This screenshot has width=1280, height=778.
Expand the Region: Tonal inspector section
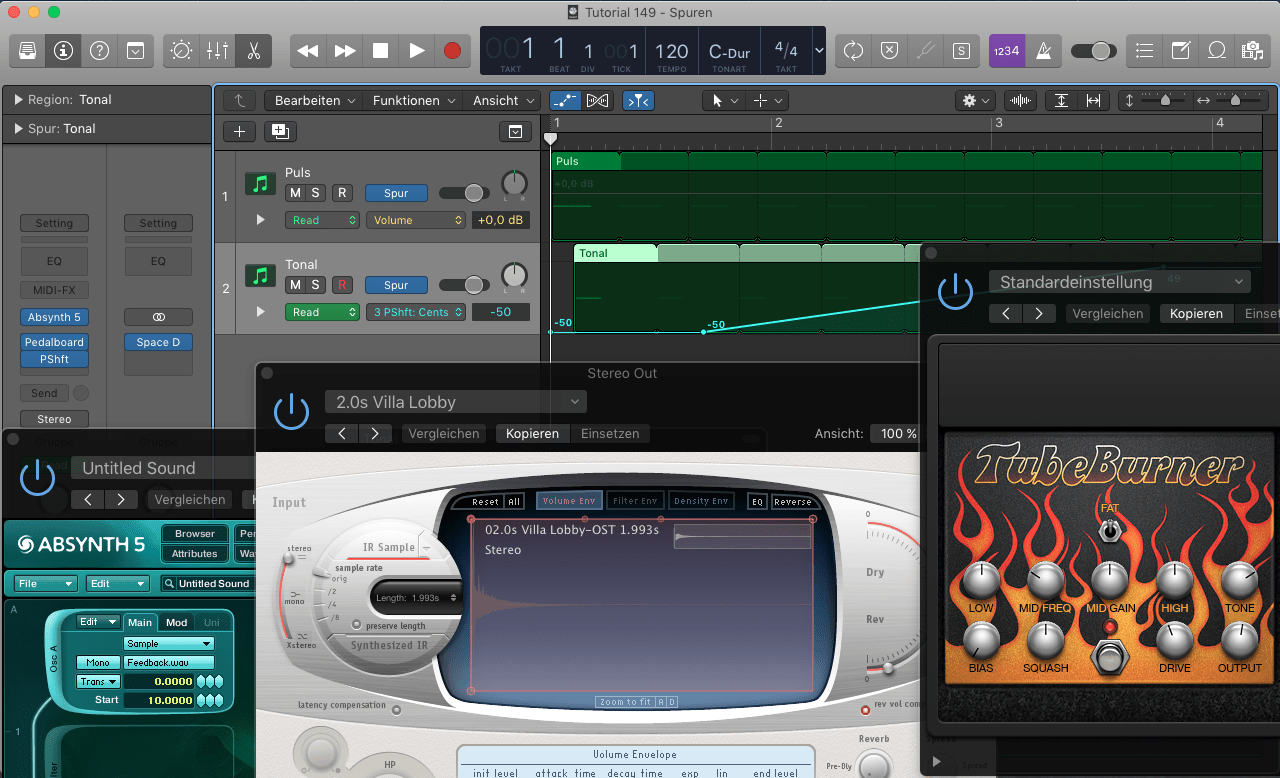click(x=17, y=100)
